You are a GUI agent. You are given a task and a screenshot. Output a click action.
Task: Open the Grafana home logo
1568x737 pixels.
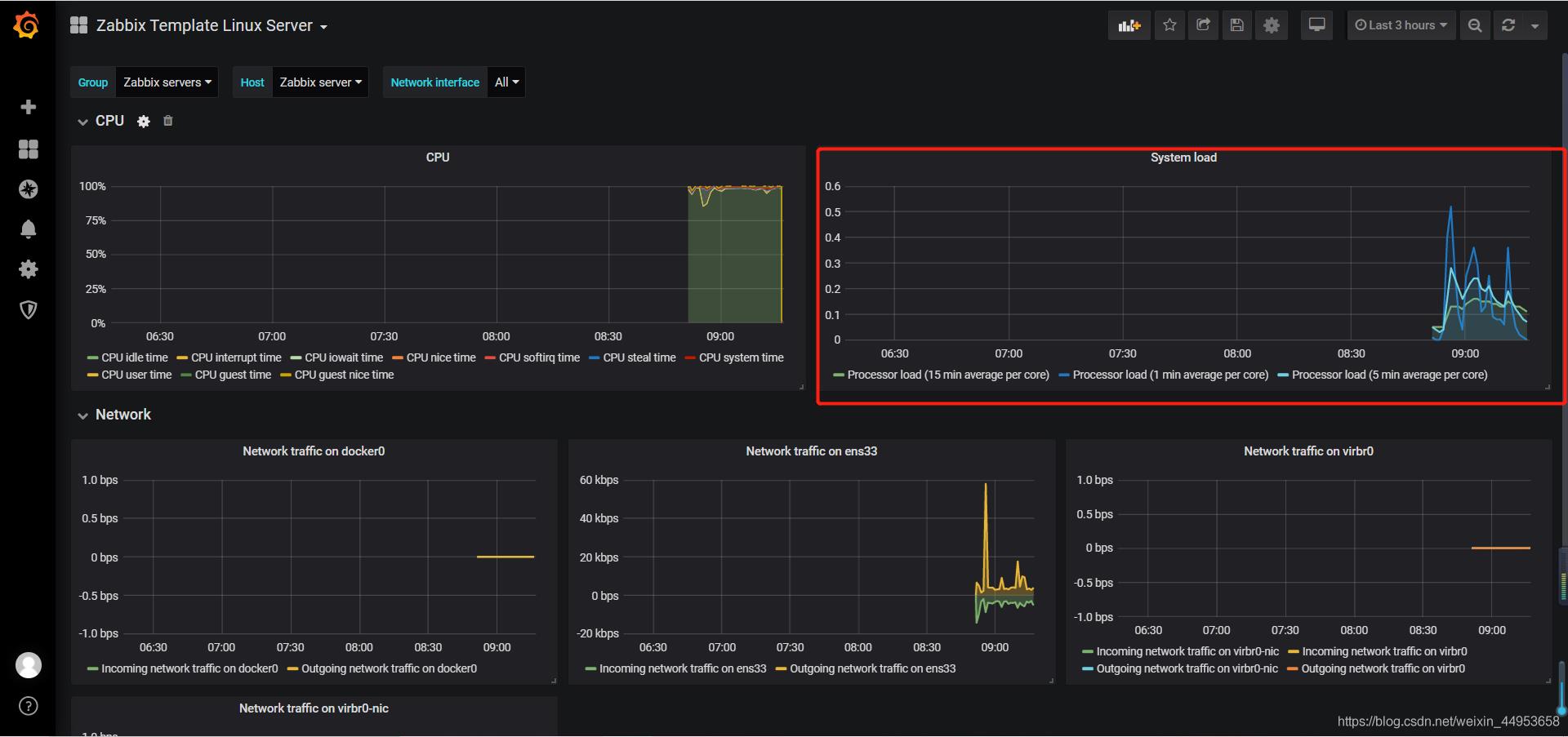coord(27,25)
